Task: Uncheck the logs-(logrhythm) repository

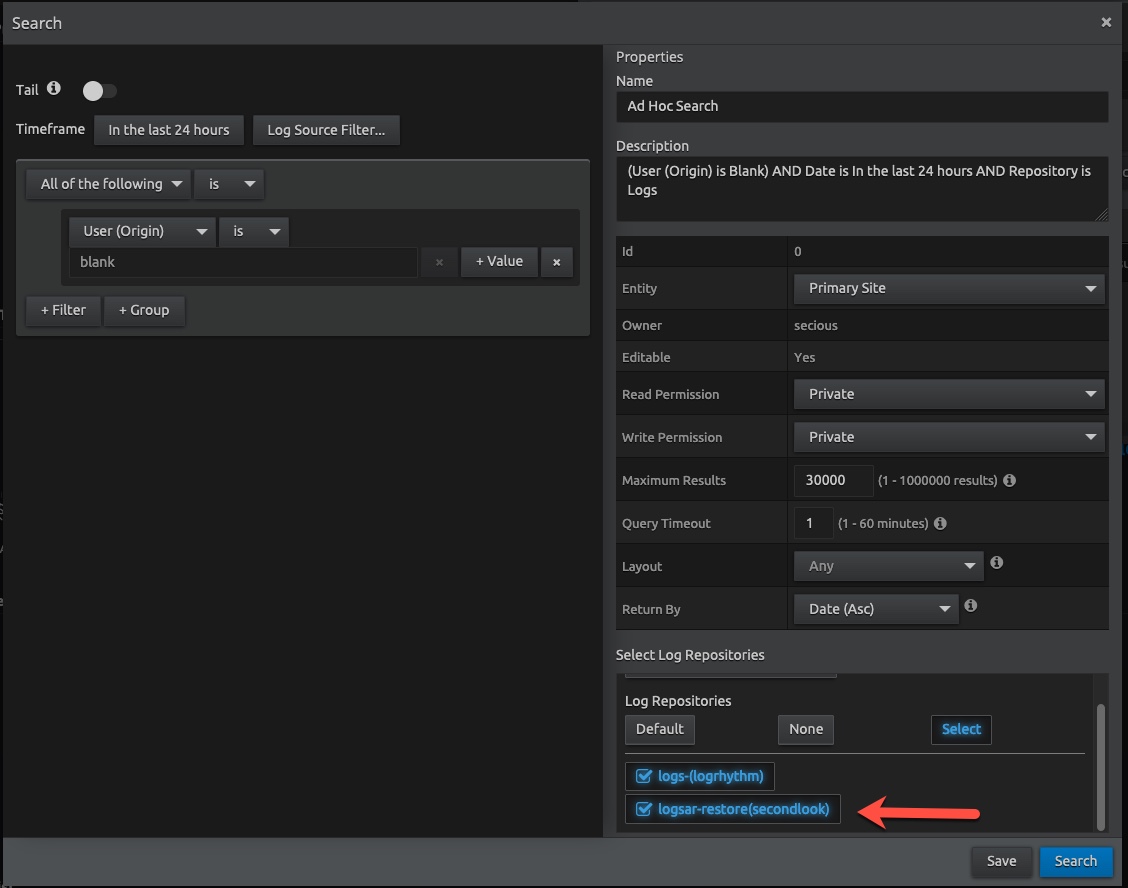Action: (644, 777)
